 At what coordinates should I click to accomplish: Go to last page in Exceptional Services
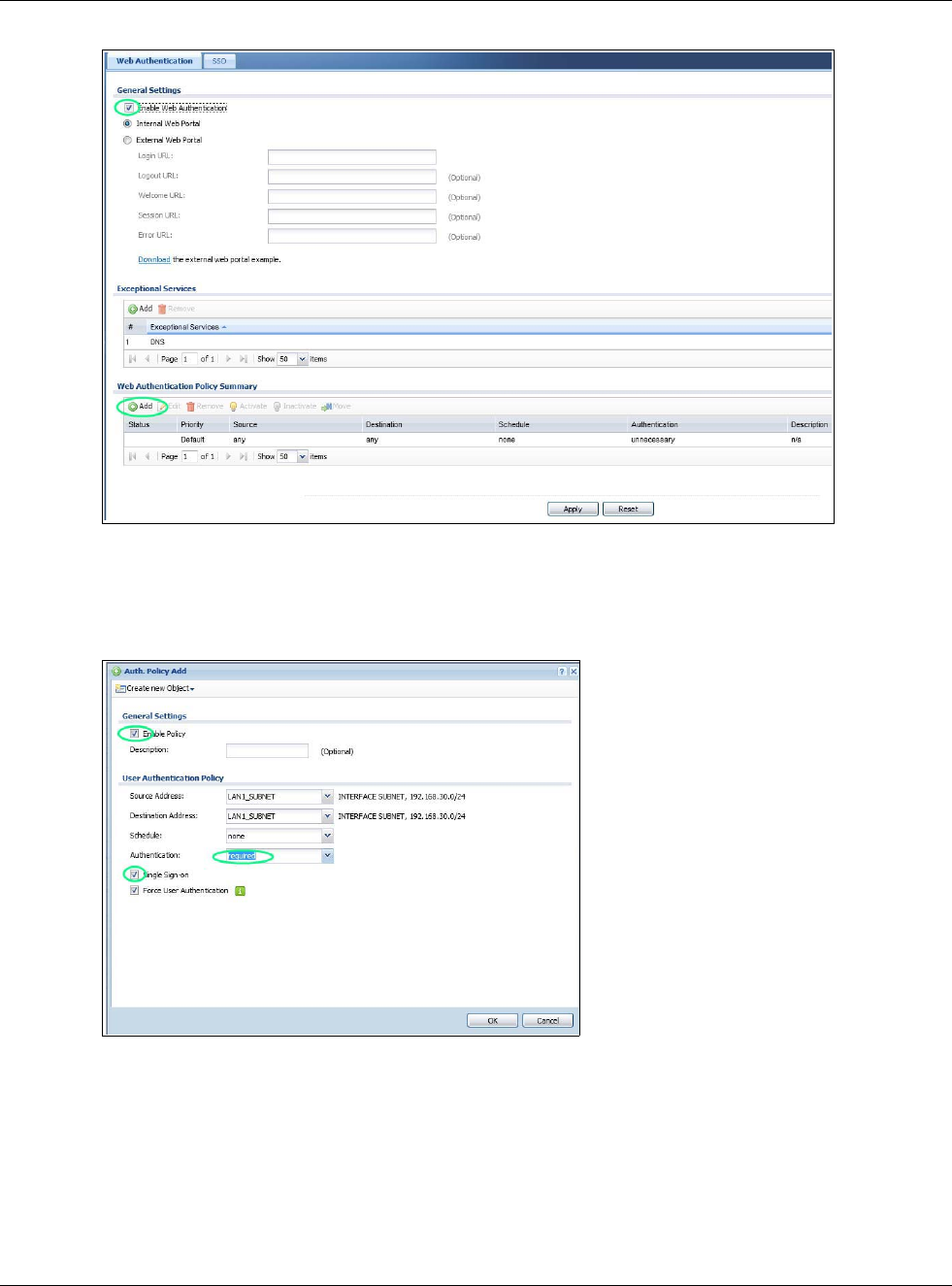click(x=244, y=359)
